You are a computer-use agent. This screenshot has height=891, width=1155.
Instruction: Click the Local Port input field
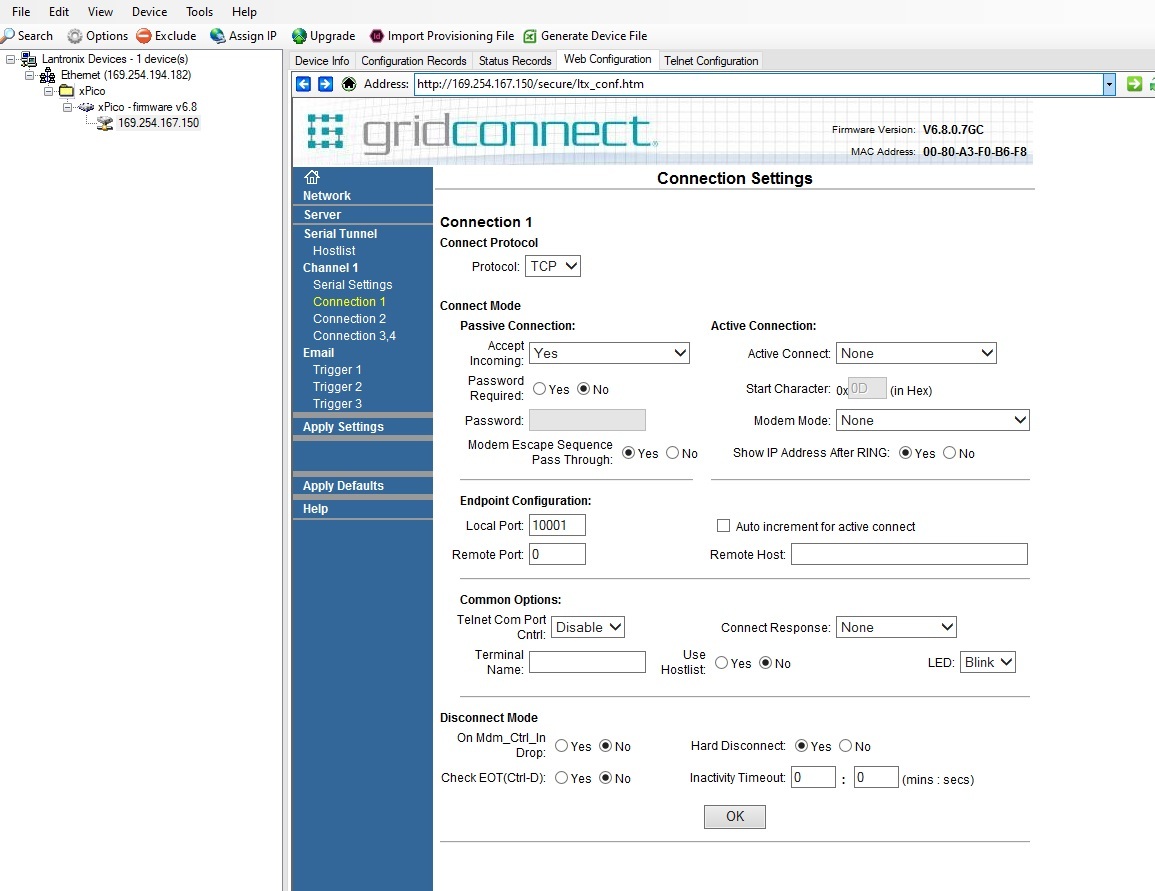pos(557,525)
